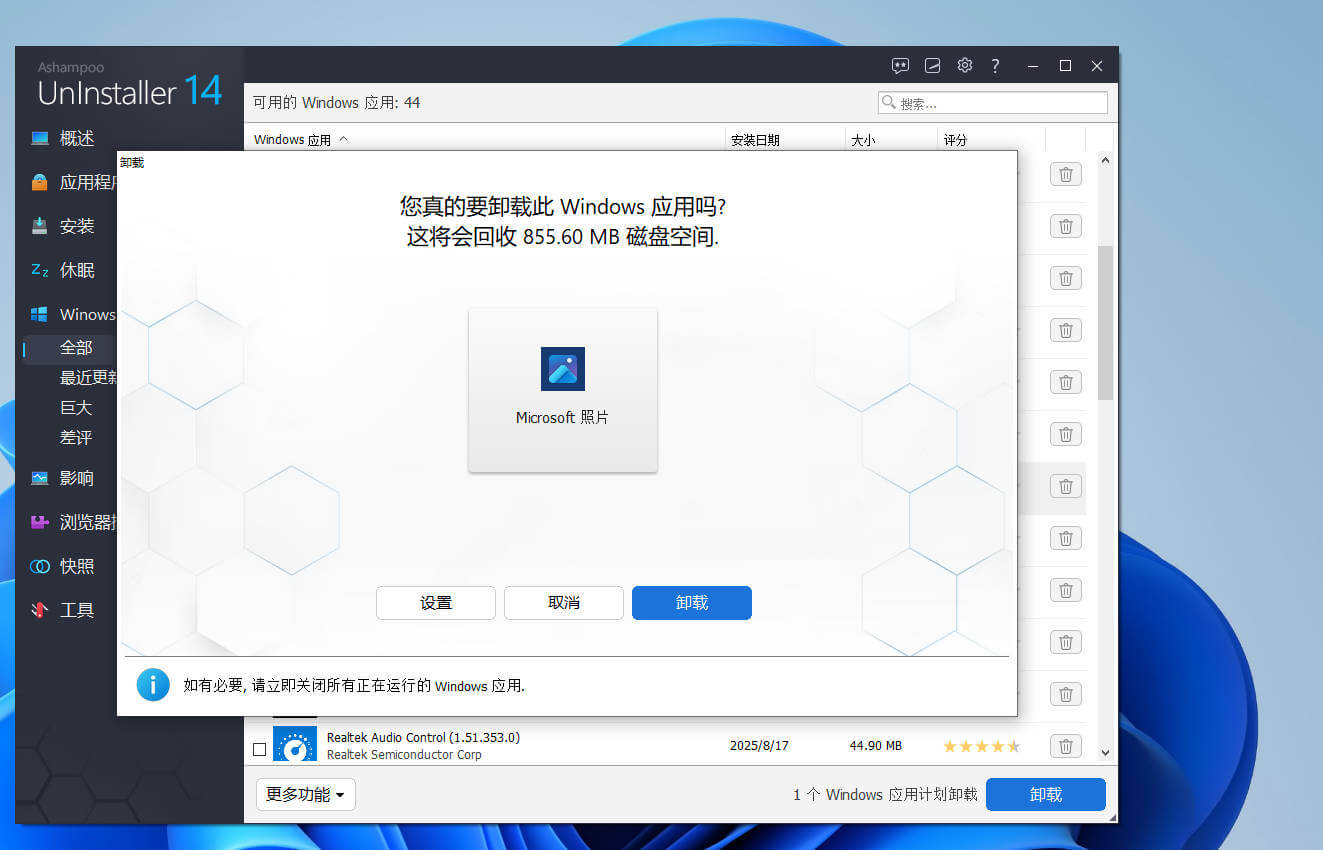Confirm uninstall by clicking 卸载 in dialog
The image size is (1323, 850).
691,602
